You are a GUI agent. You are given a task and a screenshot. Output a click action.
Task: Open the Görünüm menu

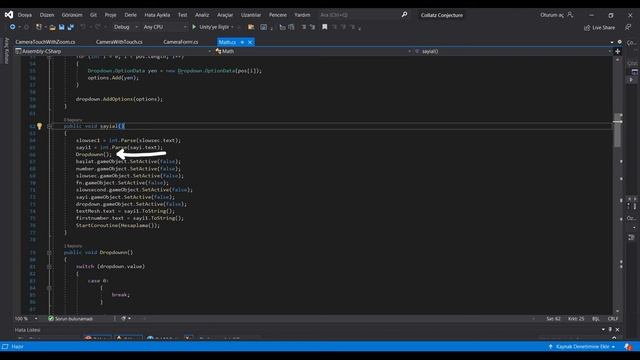pos(72,15)
